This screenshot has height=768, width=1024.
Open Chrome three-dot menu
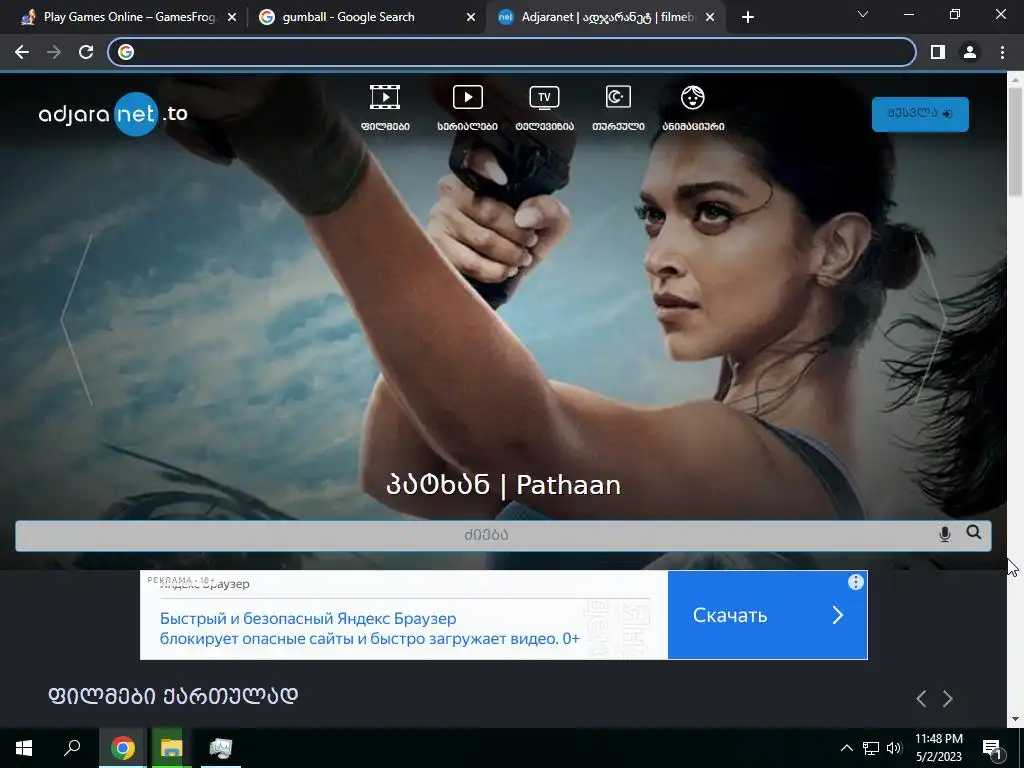point(1002,52)
